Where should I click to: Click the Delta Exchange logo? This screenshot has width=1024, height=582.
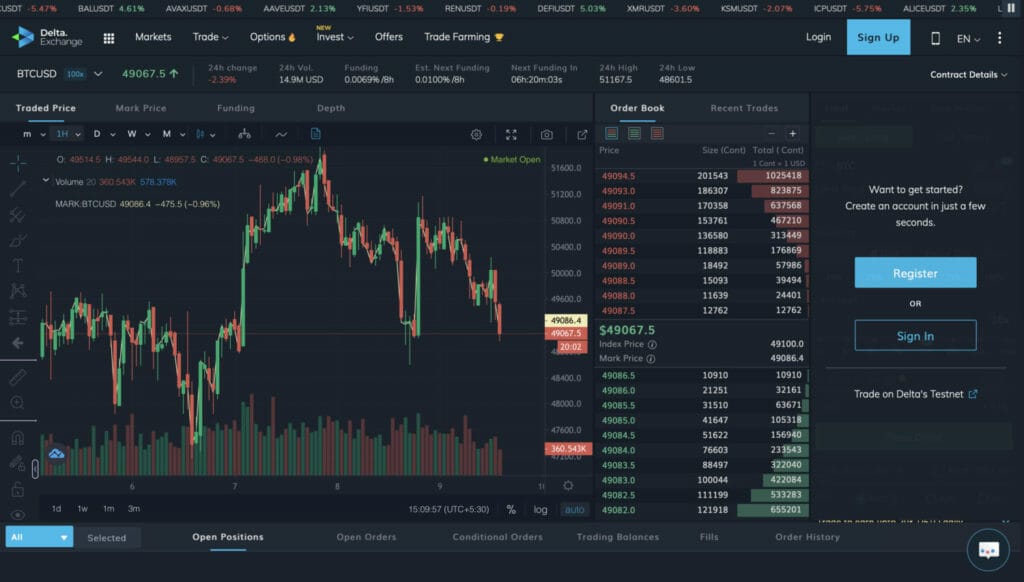pyautogui.click(x=47, y=37)
